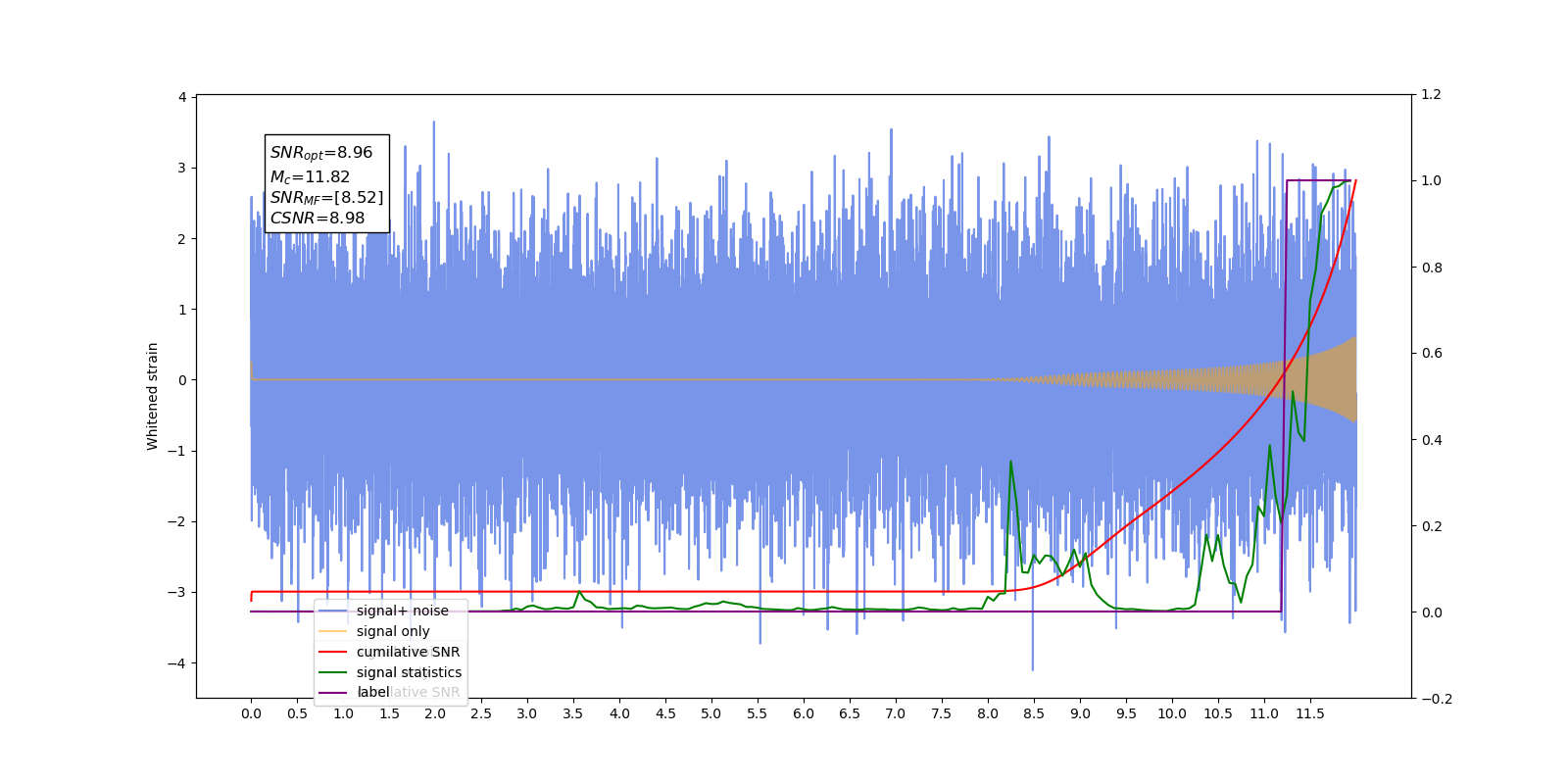Click left y-axis tick label 2

coord(182,238)
